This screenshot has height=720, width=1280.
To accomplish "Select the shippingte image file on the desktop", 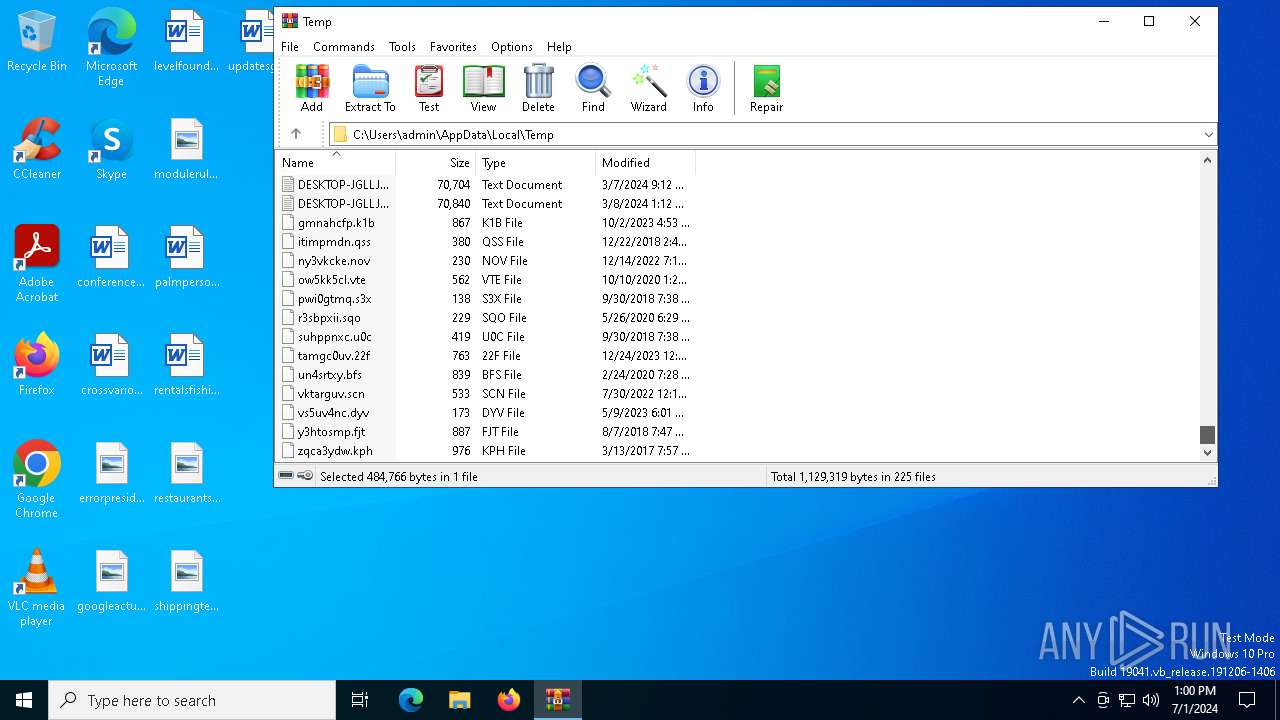I will (186, 581).
